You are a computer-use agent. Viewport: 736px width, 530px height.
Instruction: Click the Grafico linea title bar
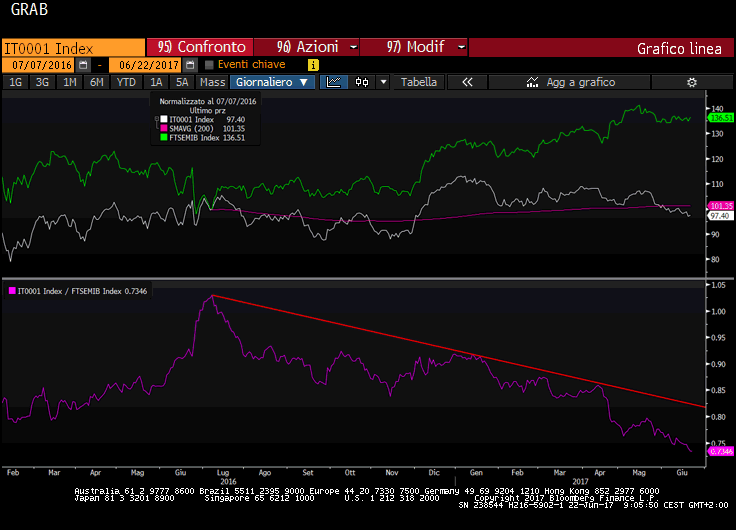(x=601, y=47)
